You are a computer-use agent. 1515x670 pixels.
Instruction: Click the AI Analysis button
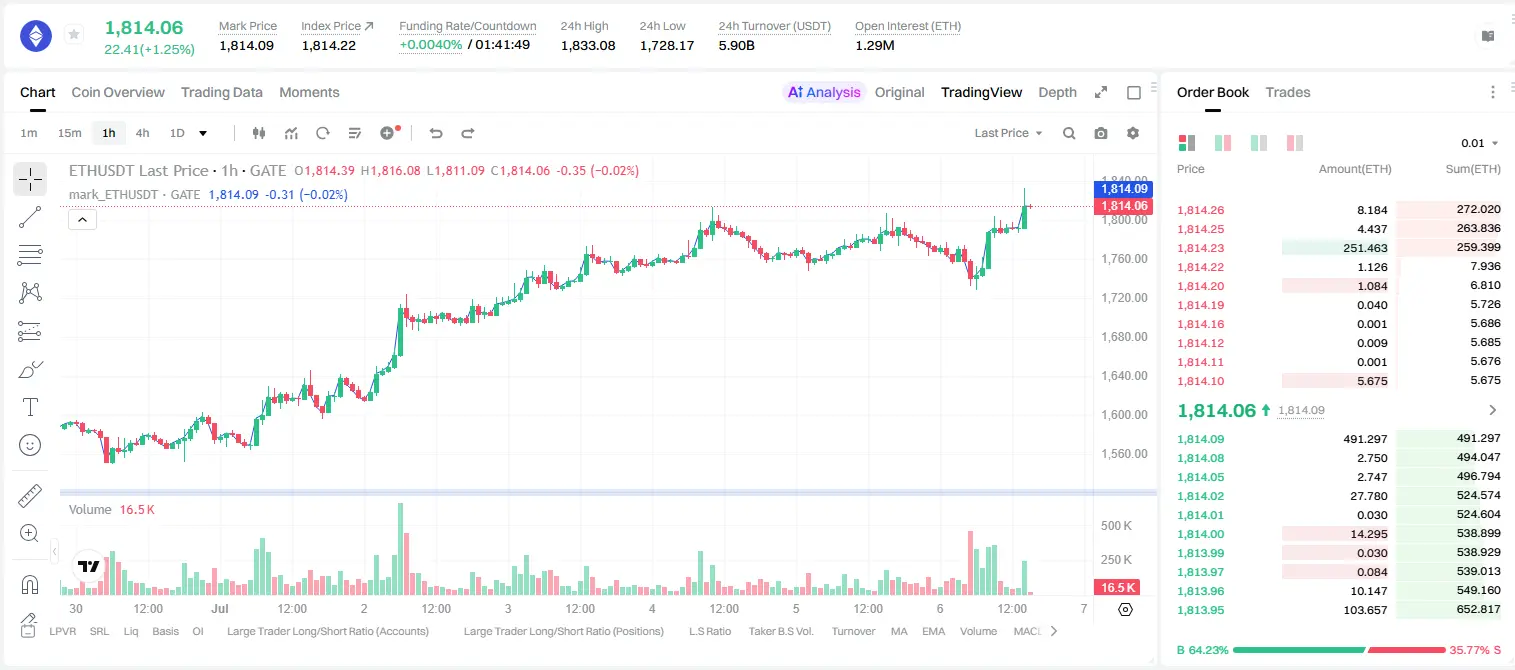[824, 92]
